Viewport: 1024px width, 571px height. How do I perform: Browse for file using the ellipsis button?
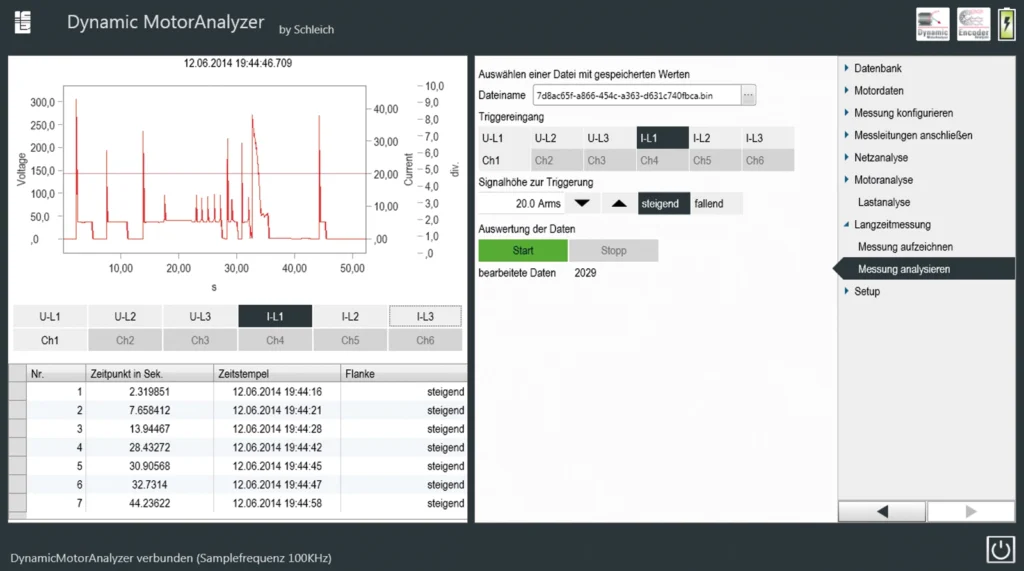749,95
